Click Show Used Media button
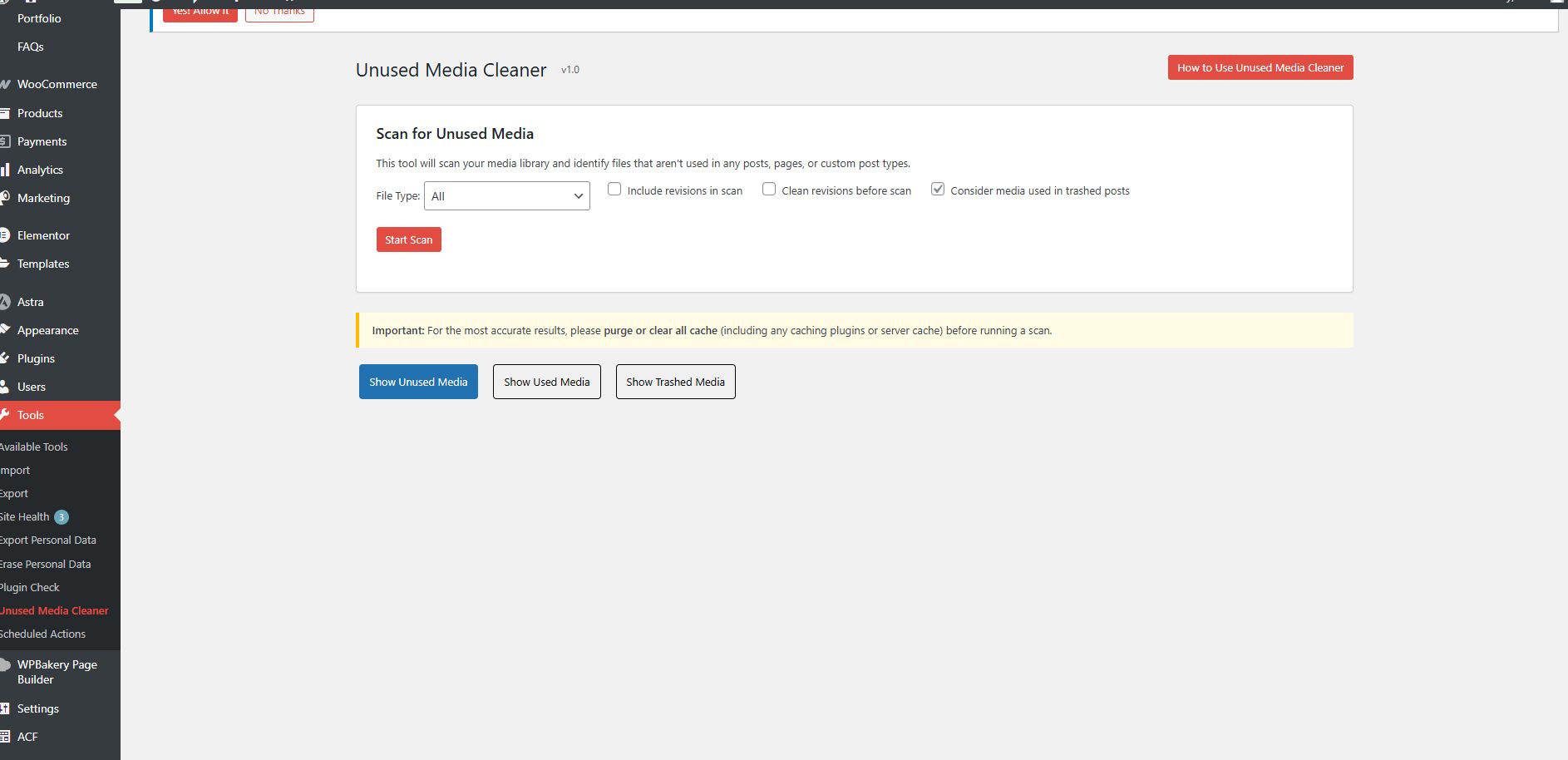 pos(547,382)
